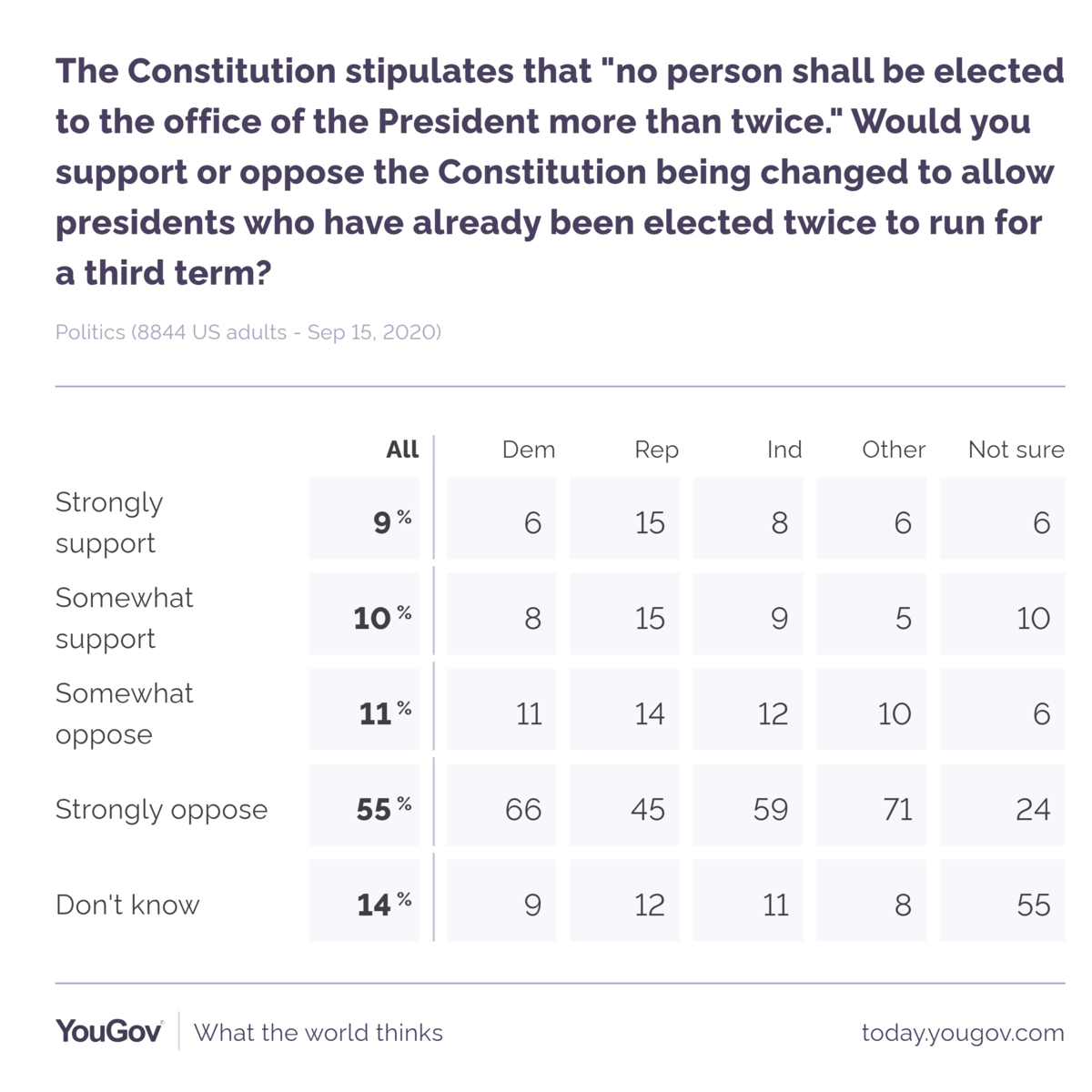Select the Don't know row label
1092x1092 pixels.
click(x=127, y=905)
